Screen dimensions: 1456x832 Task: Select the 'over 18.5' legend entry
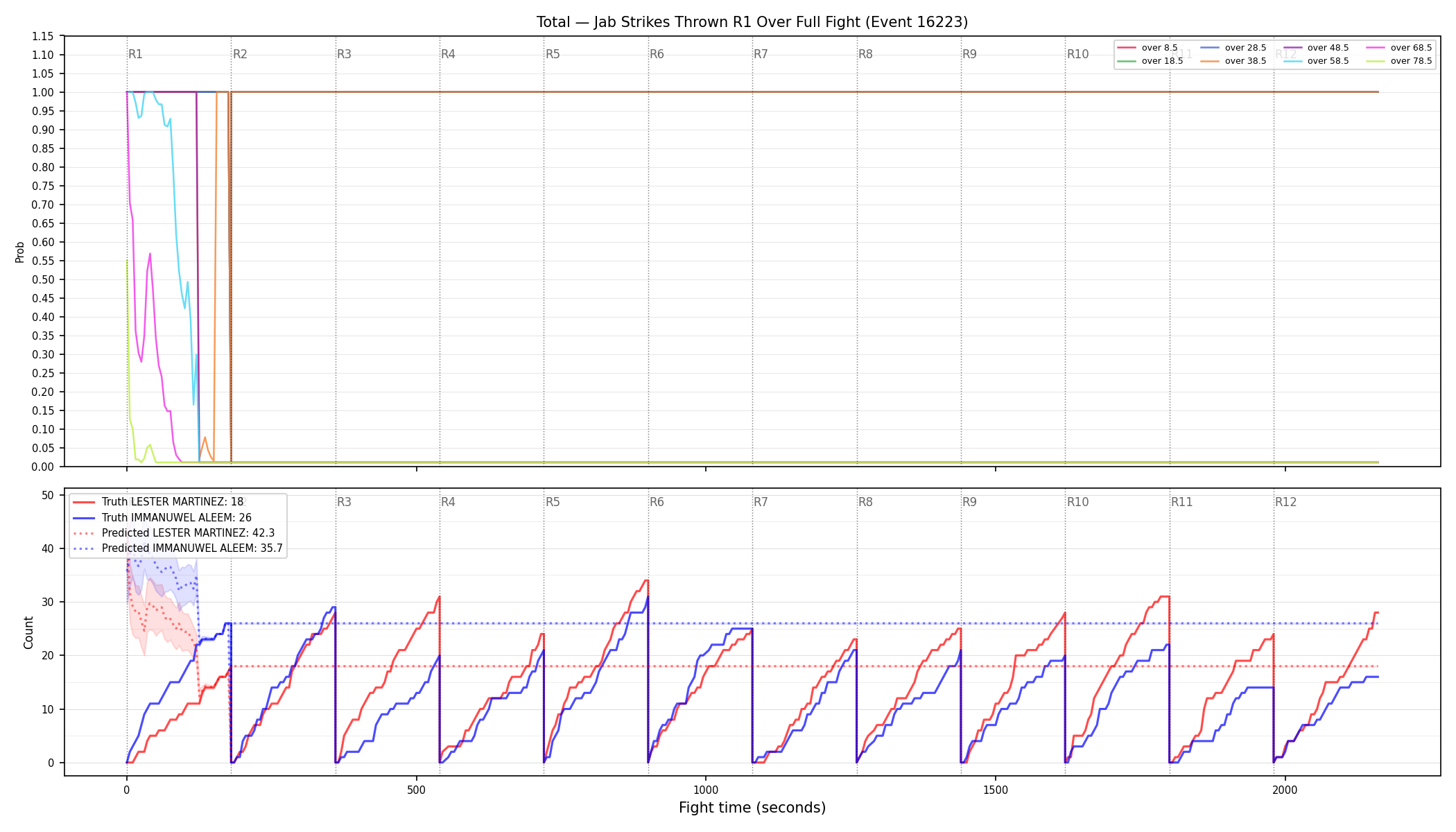pos(1150,61)
